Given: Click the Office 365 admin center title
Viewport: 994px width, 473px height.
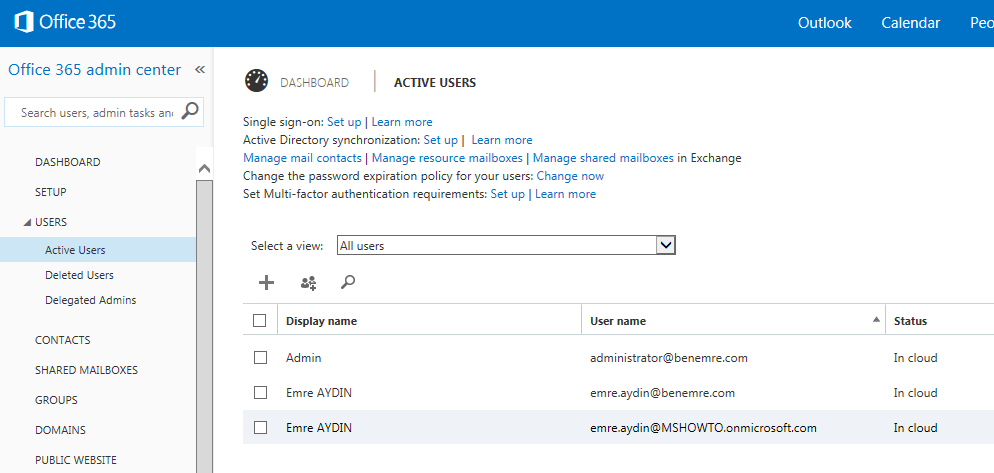Looking at the screenshot, I should point(94,70).
